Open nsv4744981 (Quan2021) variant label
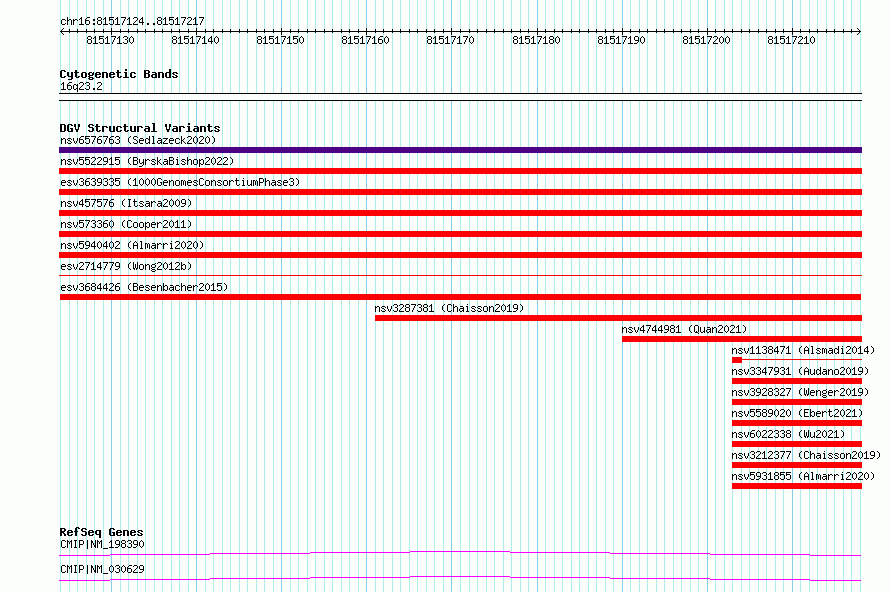890x592 pixels. [684, 329]
